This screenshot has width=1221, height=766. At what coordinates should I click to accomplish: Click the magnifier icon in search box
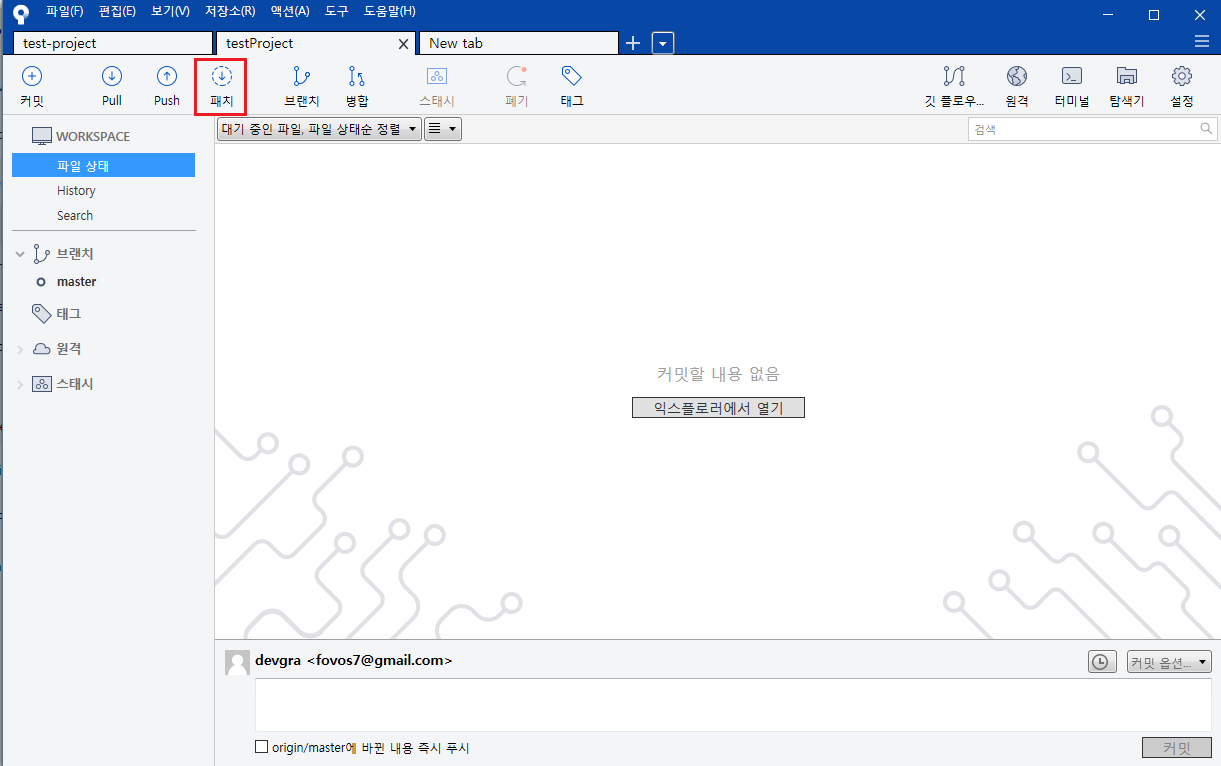point(1207,129)
